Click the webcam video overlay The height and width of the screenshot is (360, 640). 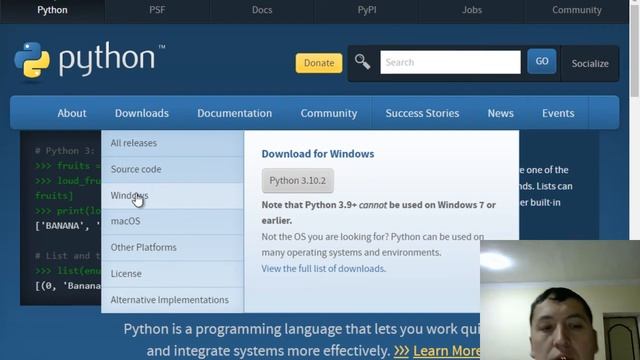pos(560,300)
